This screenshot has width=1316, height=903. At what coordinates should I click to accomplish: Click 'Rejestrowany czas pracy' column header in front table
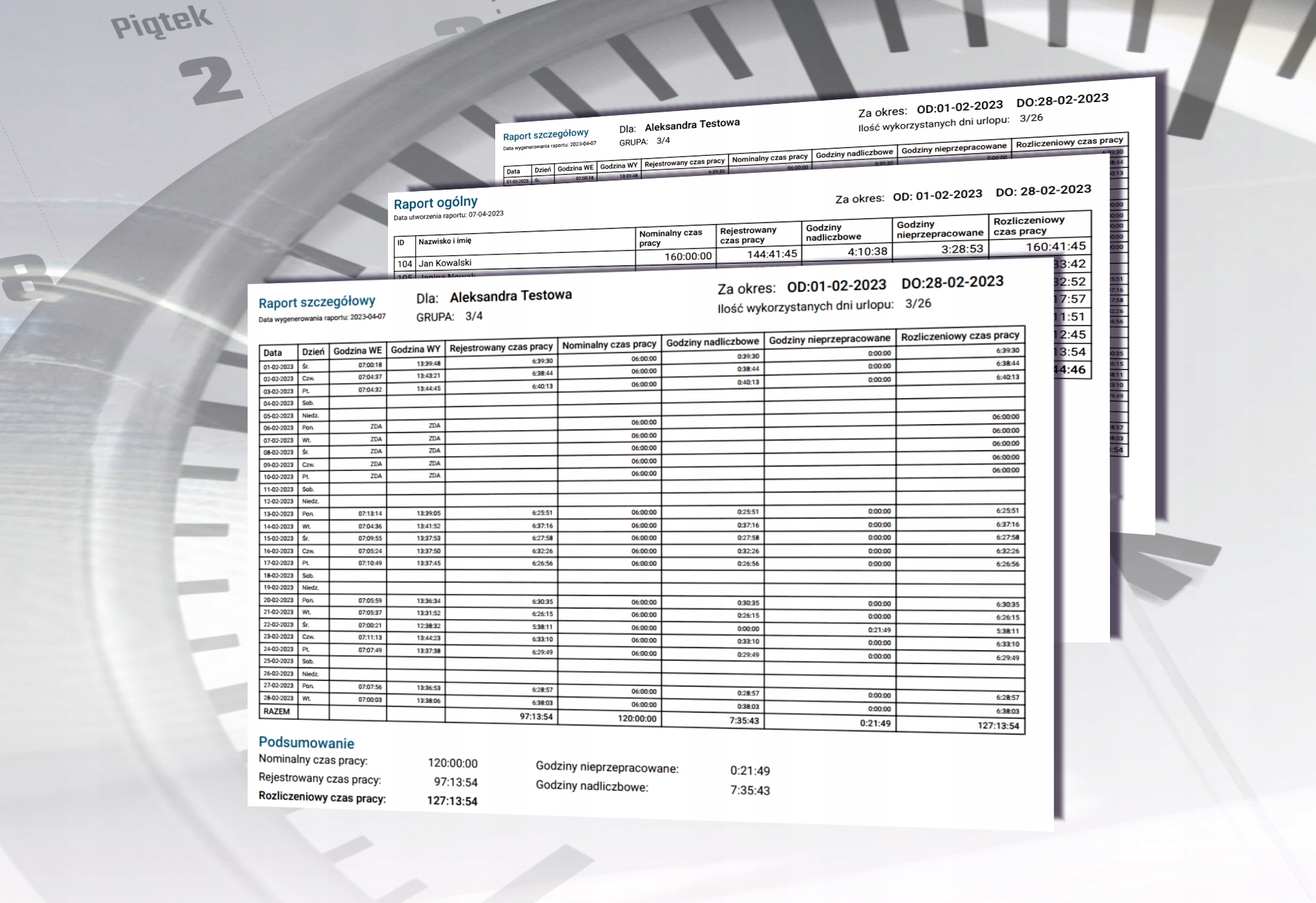500,348
